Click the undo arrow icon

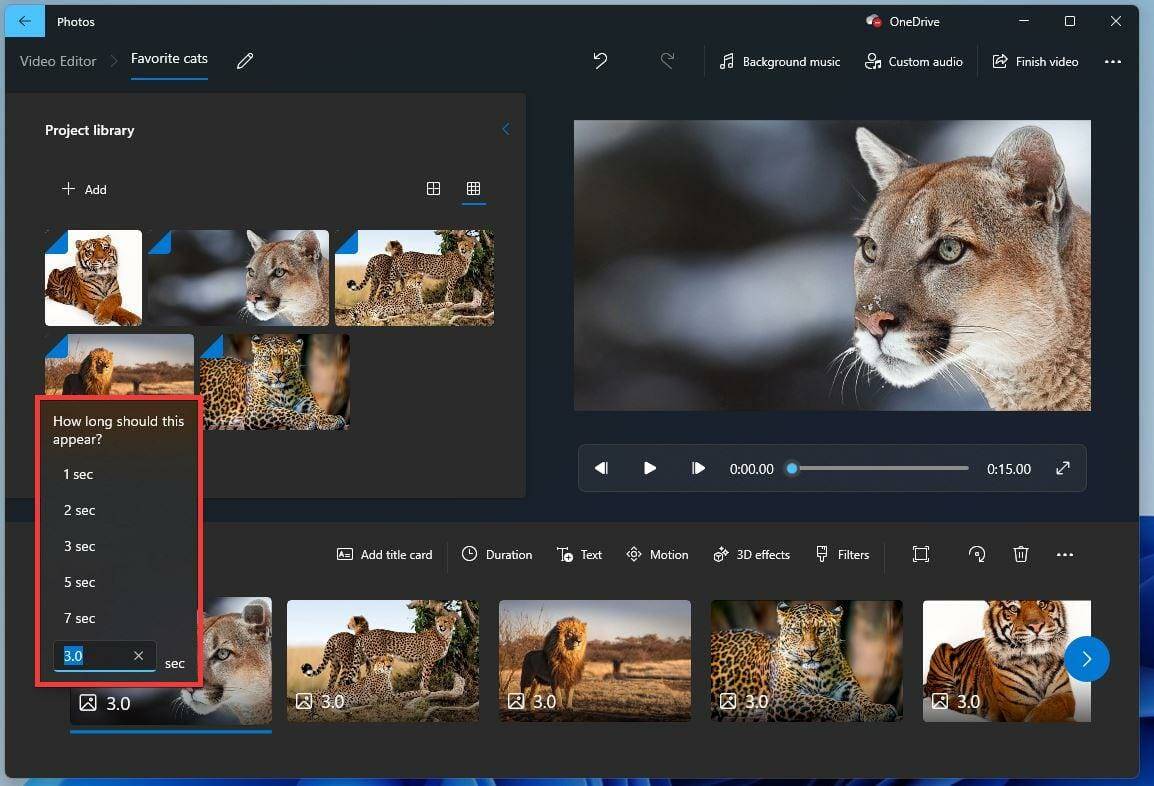point(600,61)
